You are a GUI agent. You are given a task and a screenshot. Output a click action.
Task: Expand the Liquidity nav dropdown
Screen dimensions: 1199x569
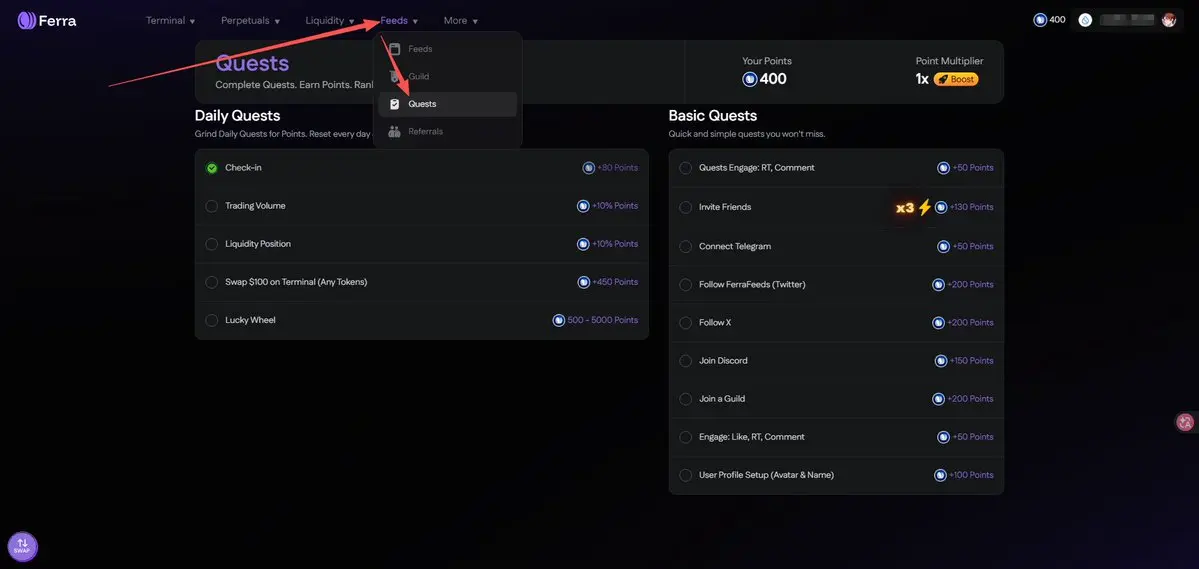[330, 21]
